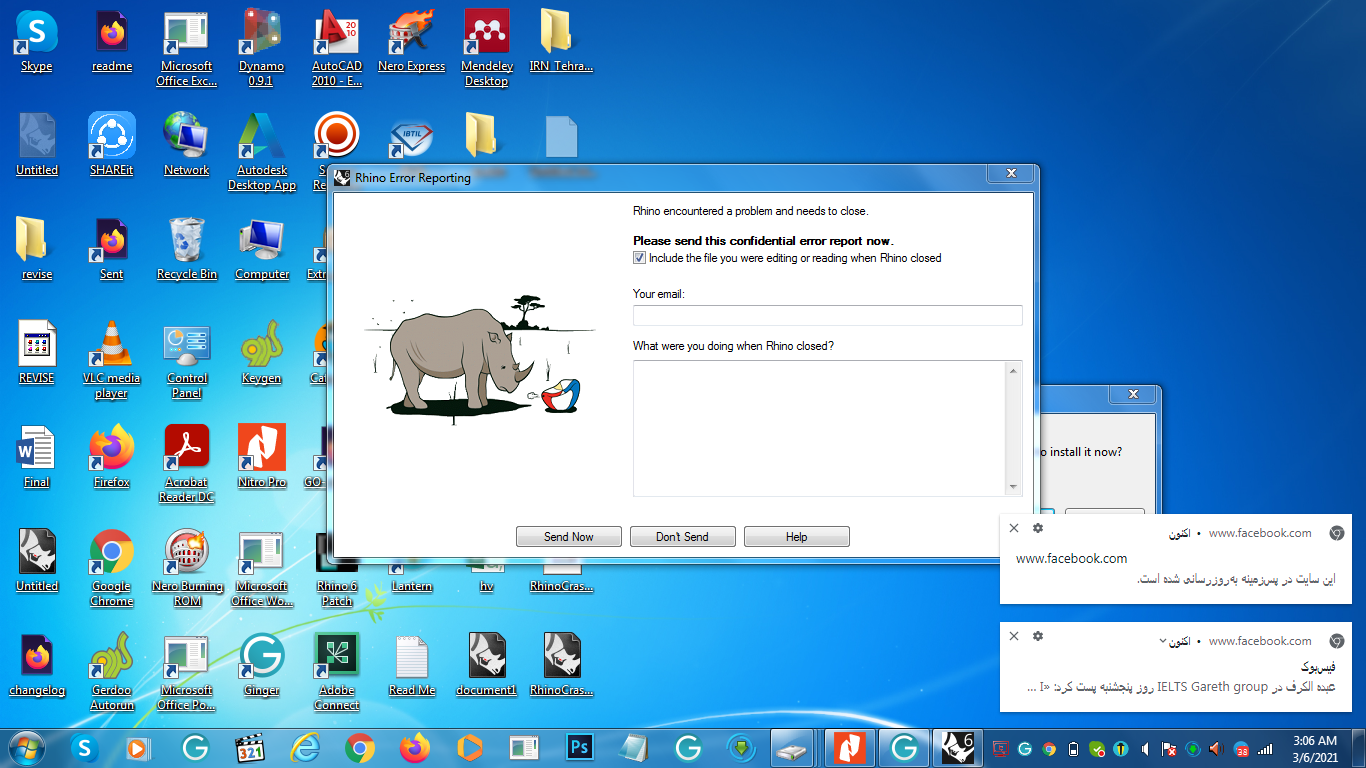The width and height of the screenshot is (1366, 768).
Task: Select the Keygen desktop icon
Action: pyautogui.click(x=262, y=352)
